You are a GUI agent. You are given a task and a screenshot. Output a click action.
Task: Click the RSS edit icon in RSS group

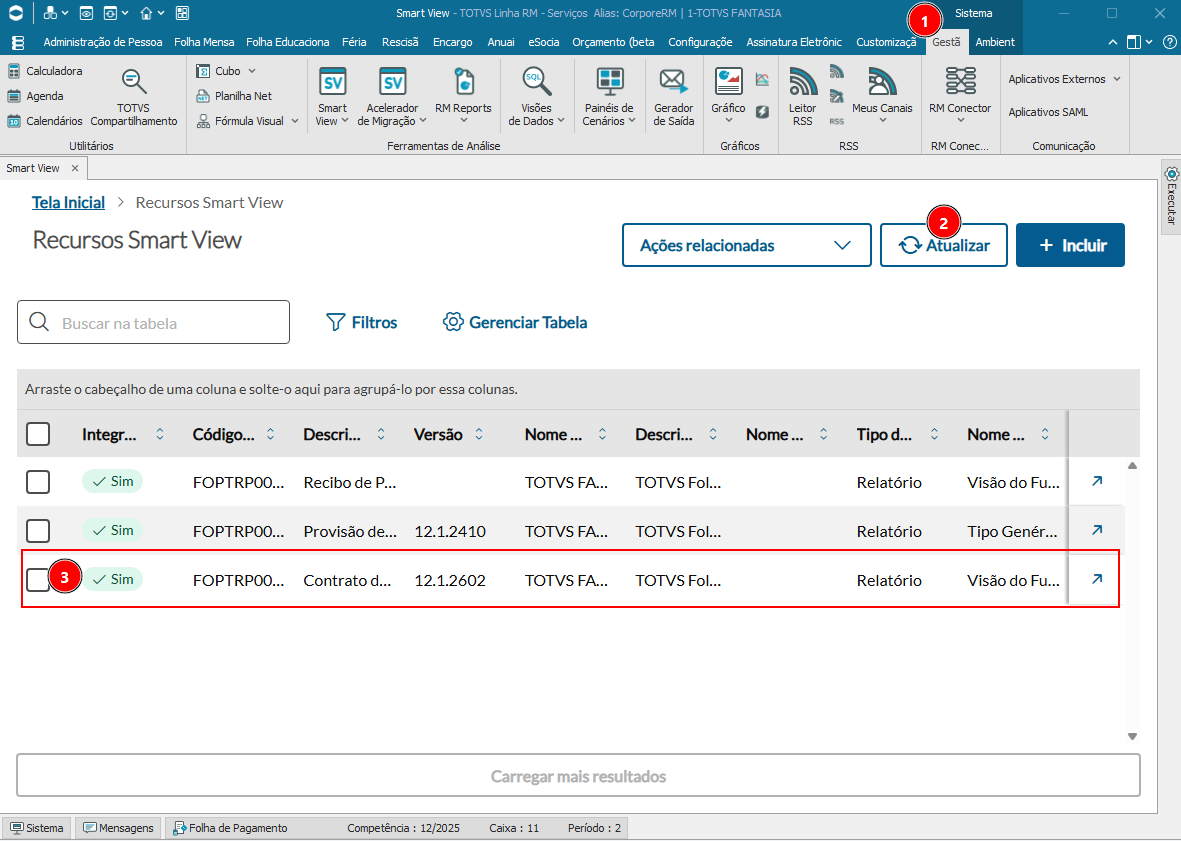[x=836, y=96]
